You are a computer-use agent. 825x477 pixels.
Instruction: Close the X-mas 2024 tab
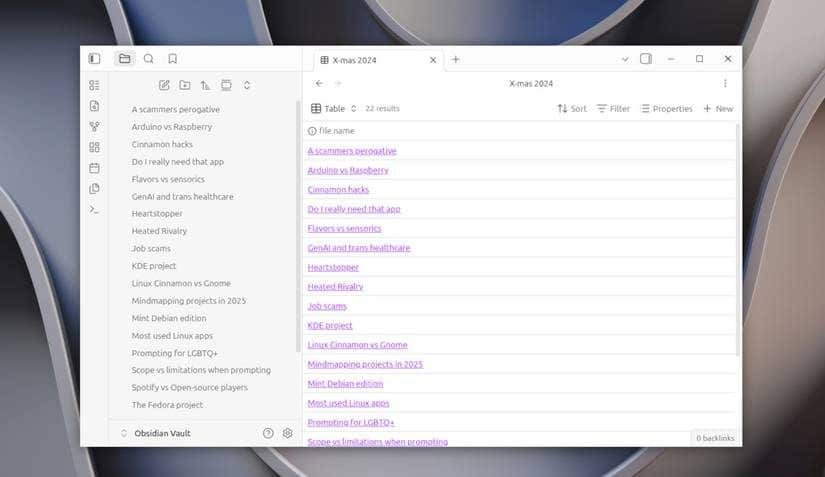point(433,60)
